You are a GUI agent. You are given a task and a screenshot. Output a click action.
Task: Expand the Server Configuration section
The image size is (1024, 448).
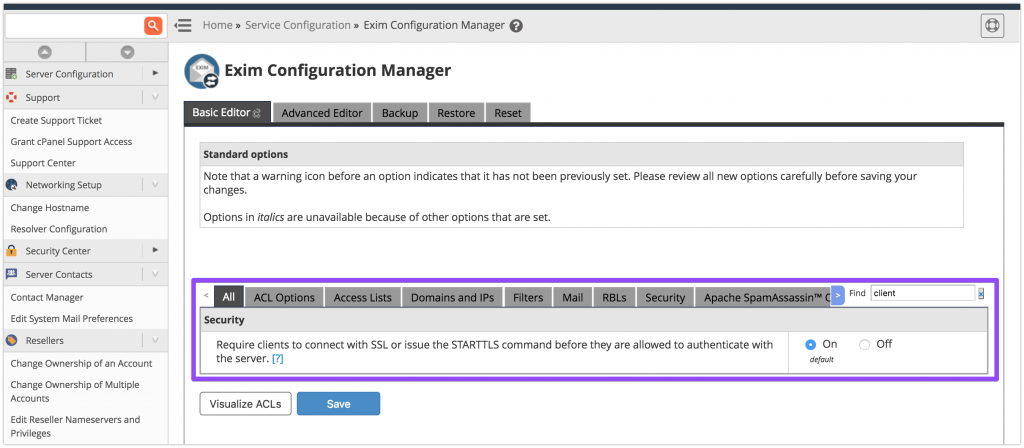click(x=155, y=74)
